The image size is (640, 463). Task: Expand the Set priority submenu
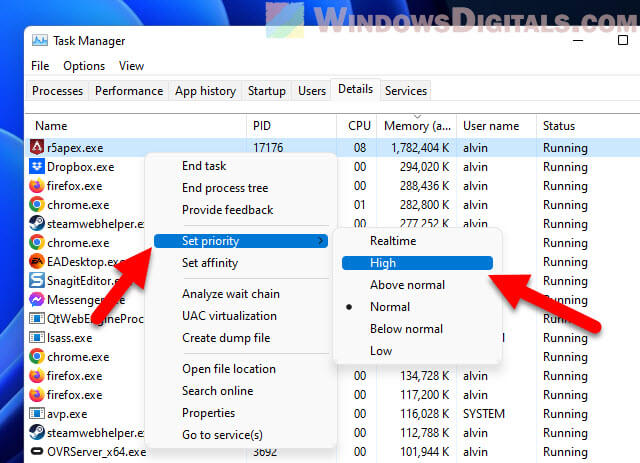[241, 241]
